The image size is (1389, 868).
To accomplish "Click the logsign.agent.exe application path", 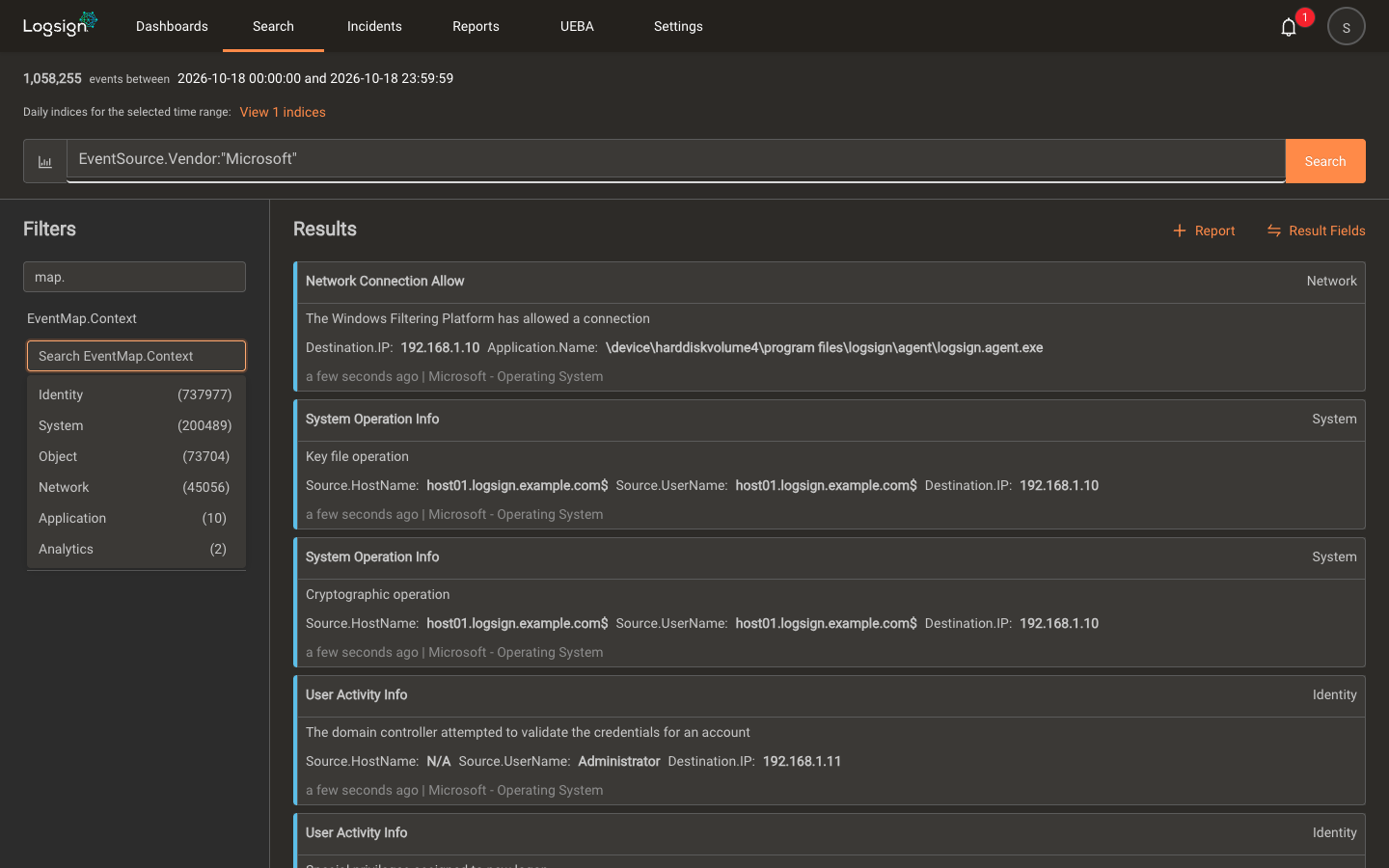I will click(824, 347).
